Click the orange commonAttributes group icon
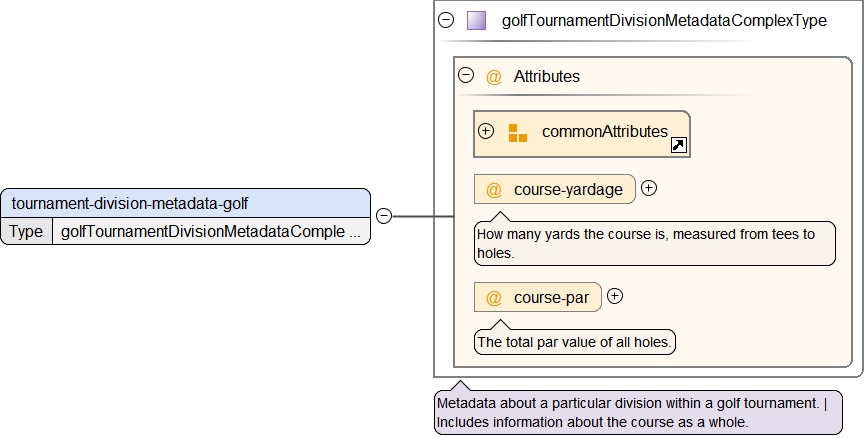The width and height of the screenshot is (865, 438). point(517,133)
